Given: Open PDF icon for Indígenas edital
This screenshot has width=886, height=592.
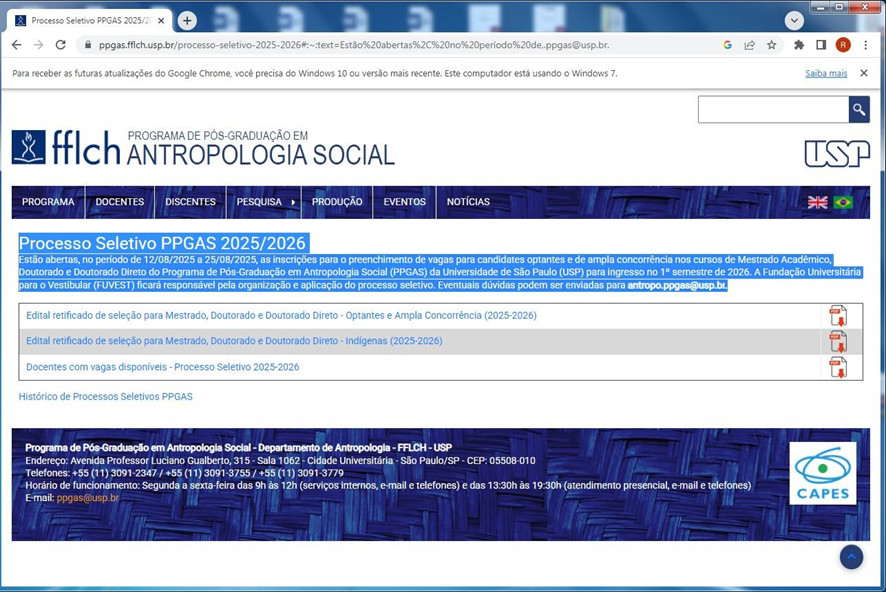Looking at the screenshot, I should point(838,342).
